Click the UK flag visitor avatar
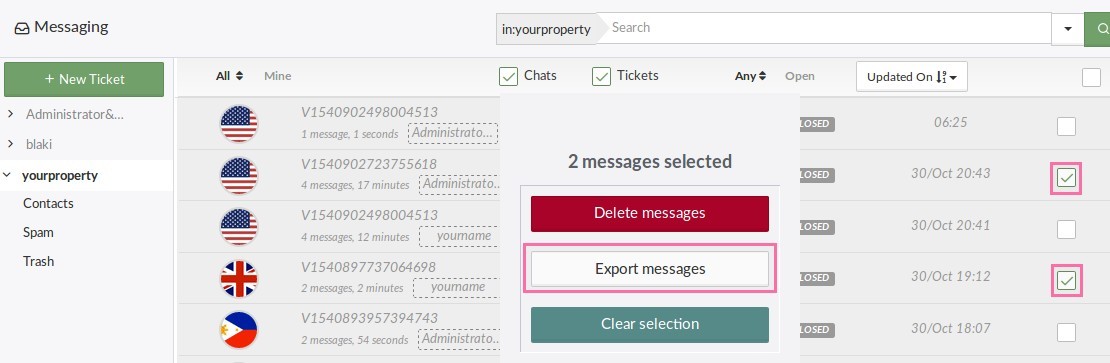Screen dimensions: 1110x363 (x=239, y=279)
